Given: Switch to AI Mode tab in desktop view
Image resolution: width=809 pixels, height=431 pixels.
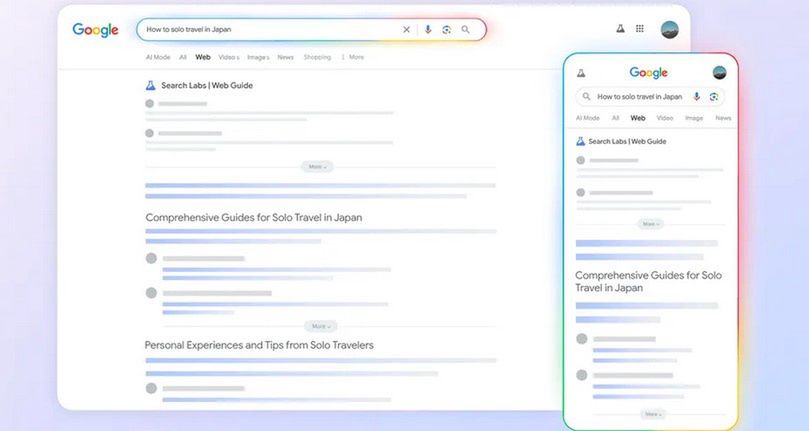Looking at the screenshot, I should [158, 57].
